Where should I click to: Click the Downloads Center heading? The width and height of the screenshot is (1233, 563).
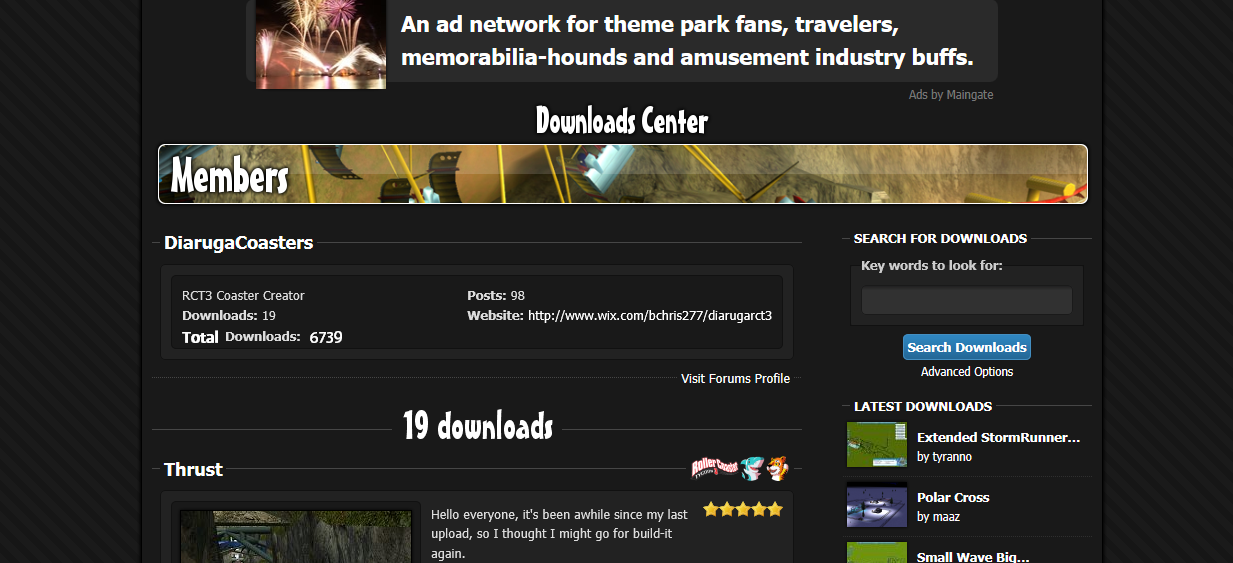621,122
